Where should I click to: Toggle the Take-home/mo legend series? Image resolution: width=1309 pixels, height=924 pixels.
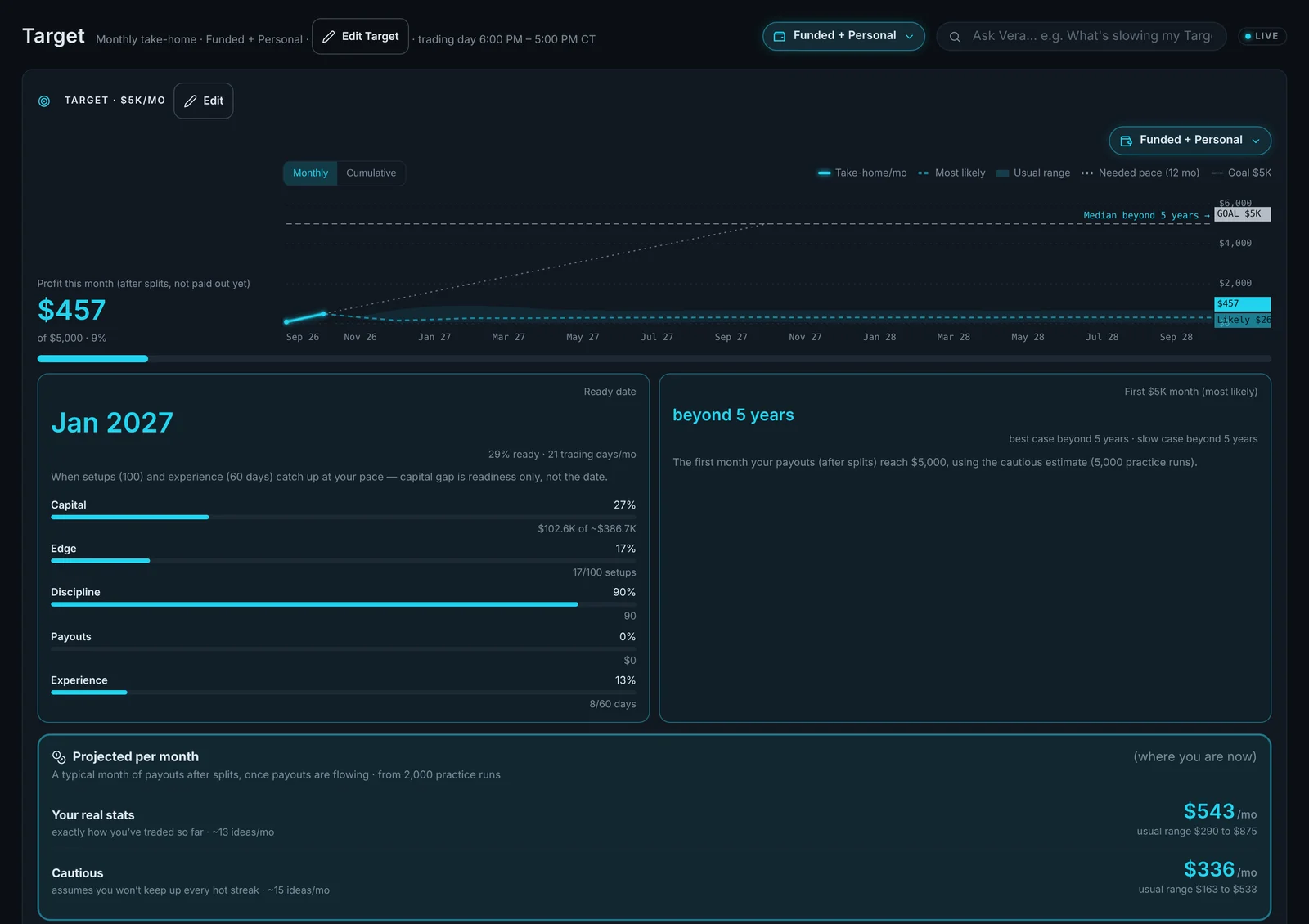(x=862, y=173)
